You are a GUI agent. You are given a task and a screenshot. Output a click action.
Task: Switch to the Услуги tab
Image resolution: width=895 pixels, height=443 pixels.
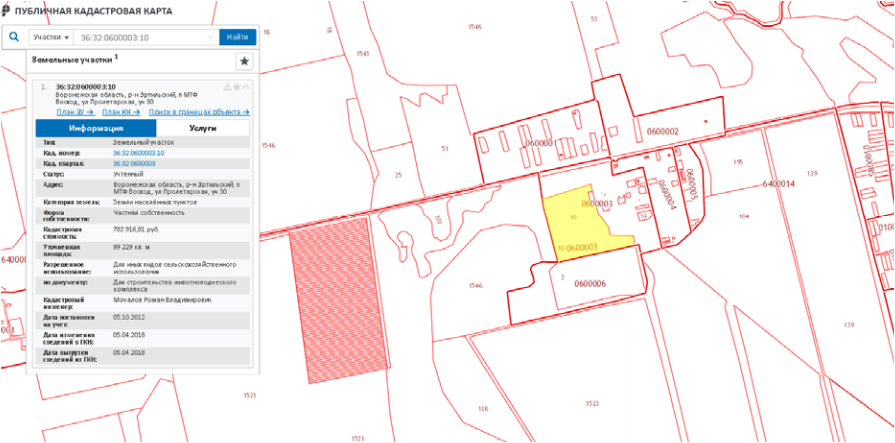pyautogui.click(x=203, y=129)
